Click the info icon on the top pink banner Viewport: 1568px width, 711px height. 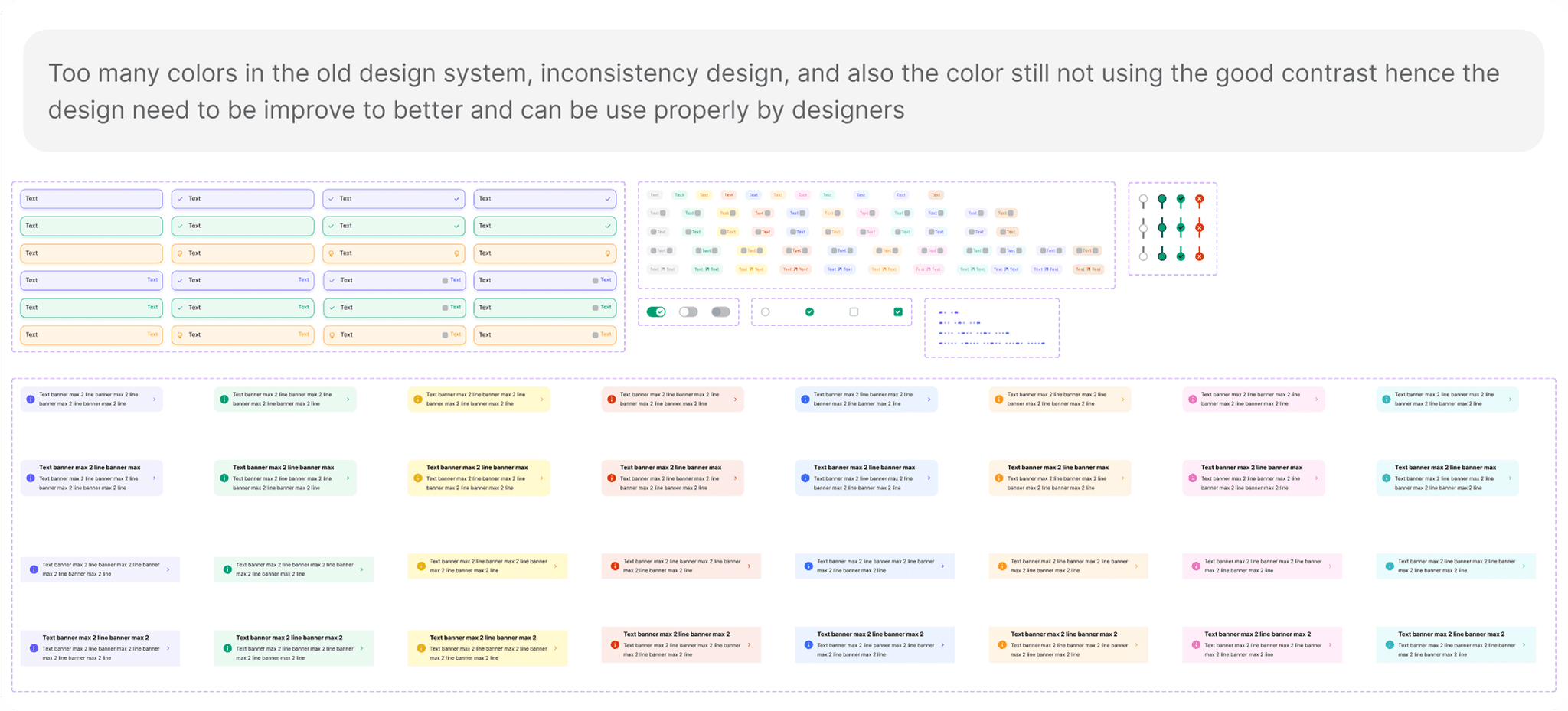tap(1192, 400)
